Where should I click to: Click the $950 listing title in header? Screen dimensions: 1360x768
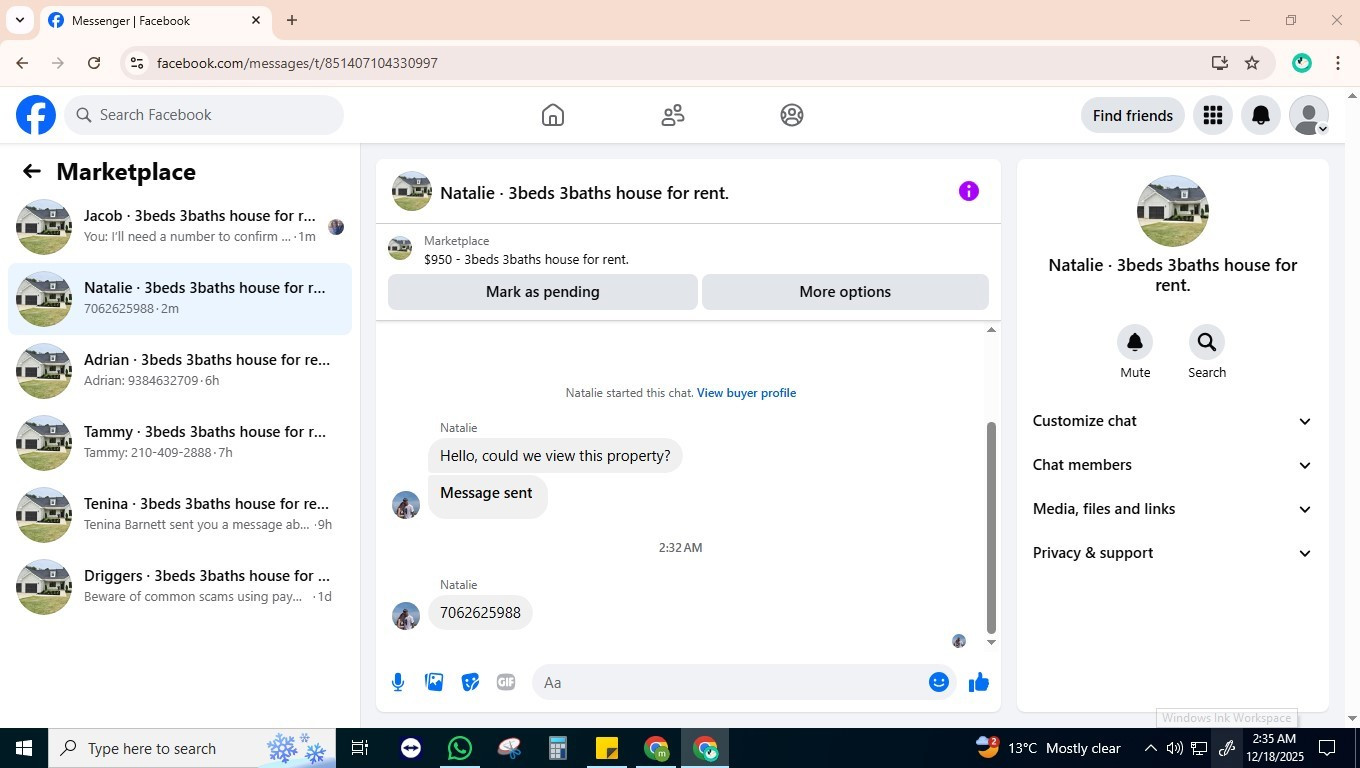tap(526, 259)
